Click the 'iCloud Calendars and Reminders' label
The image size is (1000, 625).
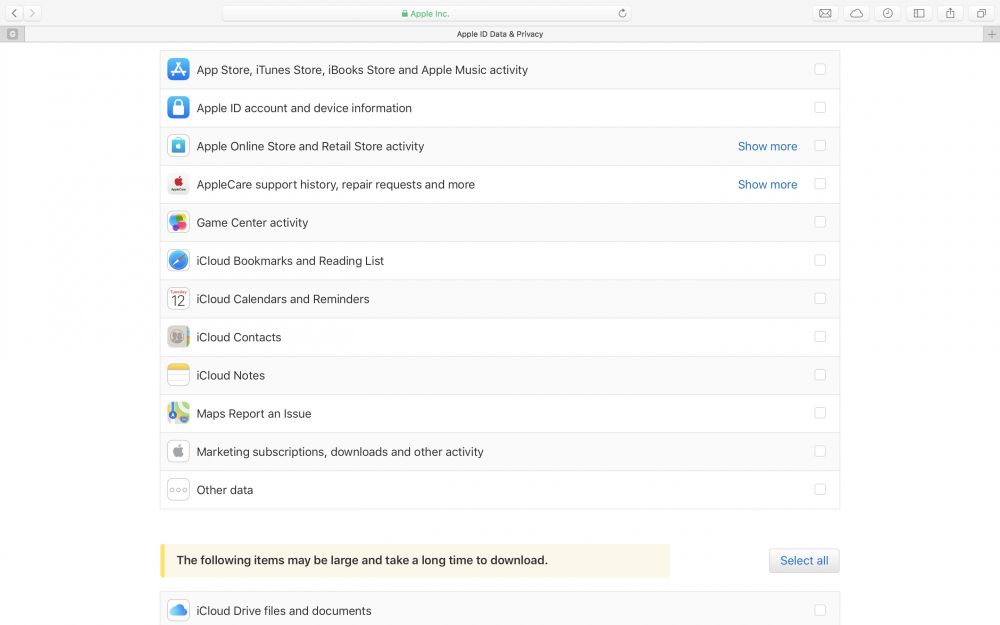pyautogui.click(x=283, y=299)
